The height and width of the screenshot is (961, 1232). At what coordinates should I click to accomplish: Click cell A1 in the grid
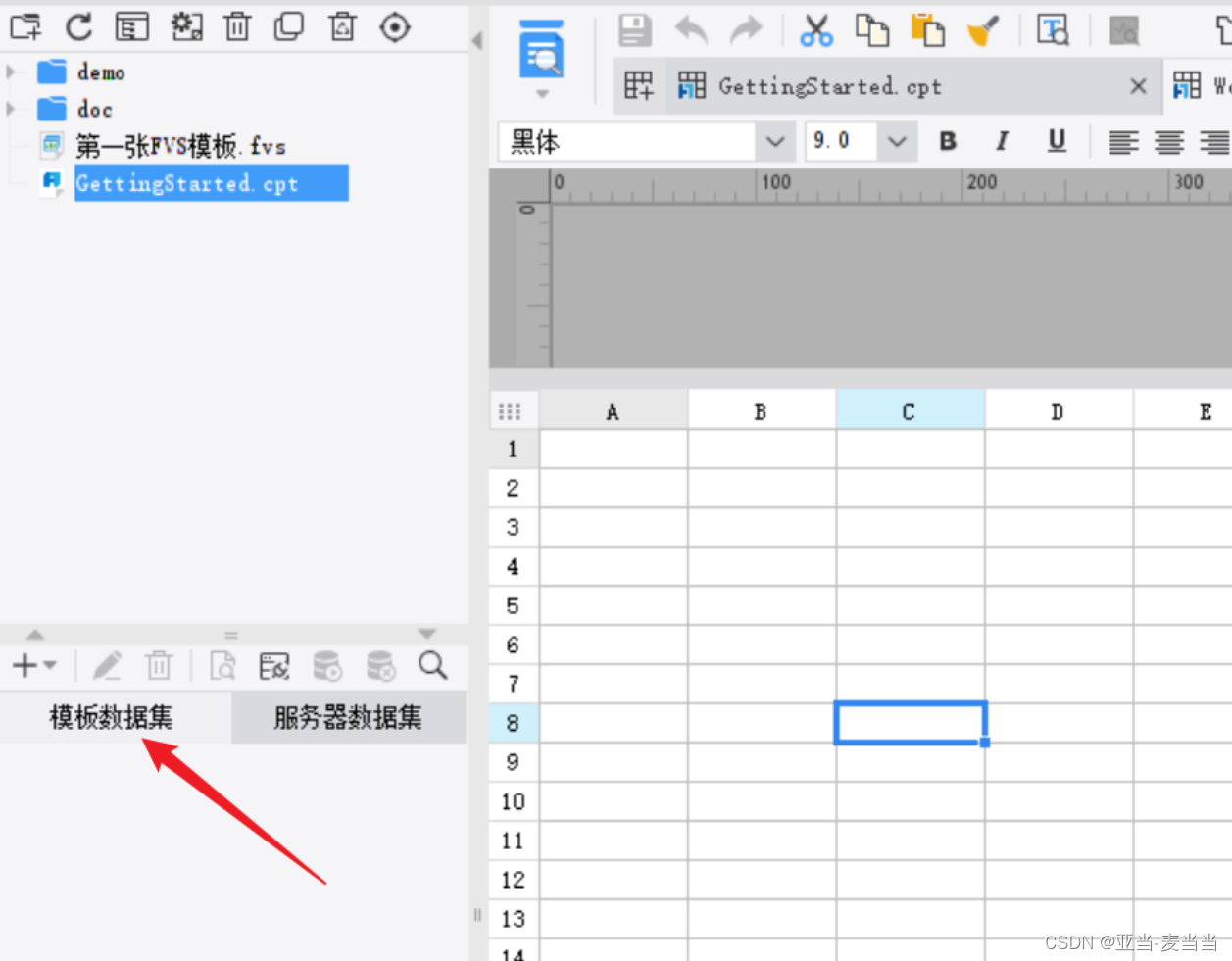click(x=614, y=449)
